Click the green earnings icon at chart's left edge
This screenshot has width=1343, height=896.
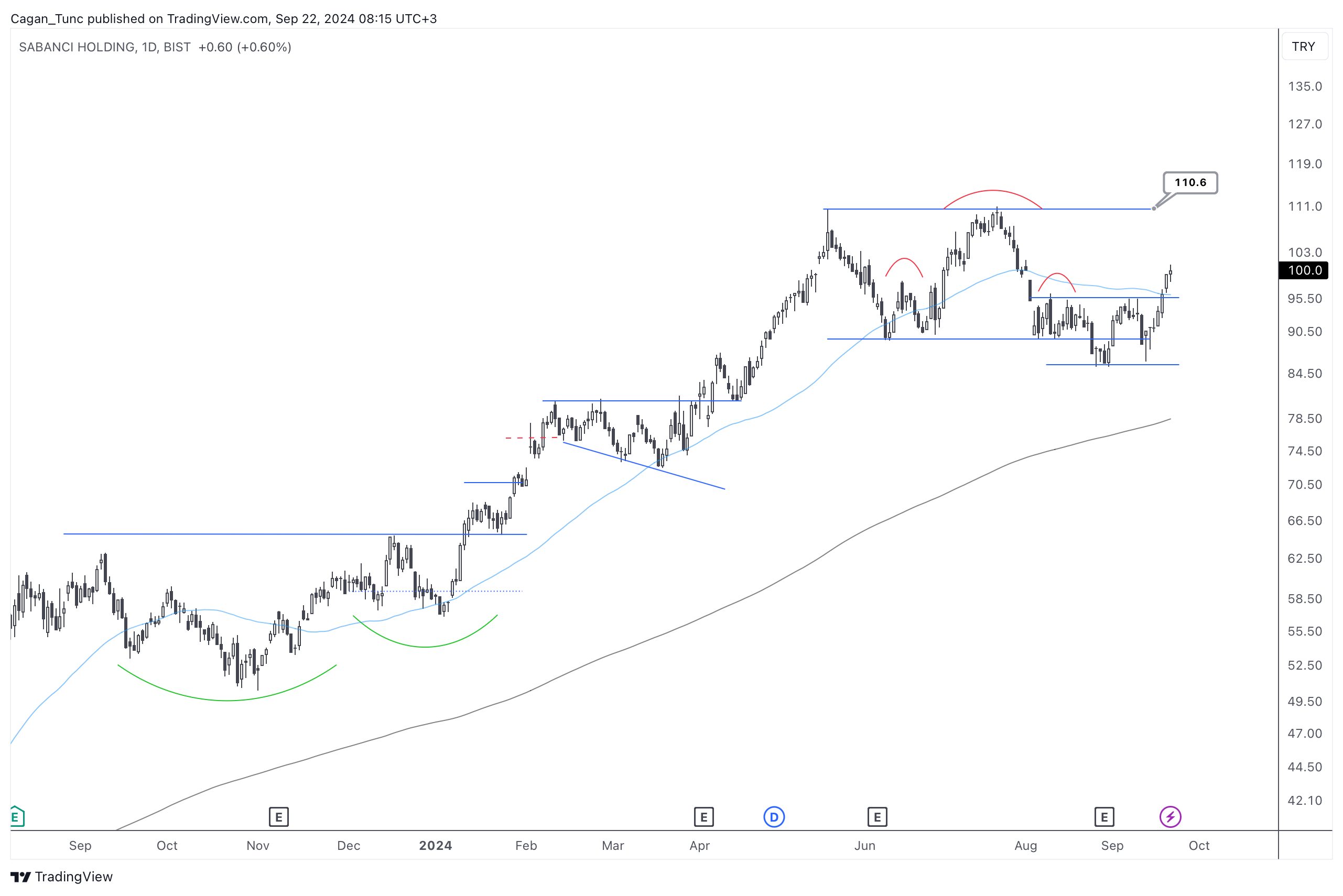tap(16, 816)
